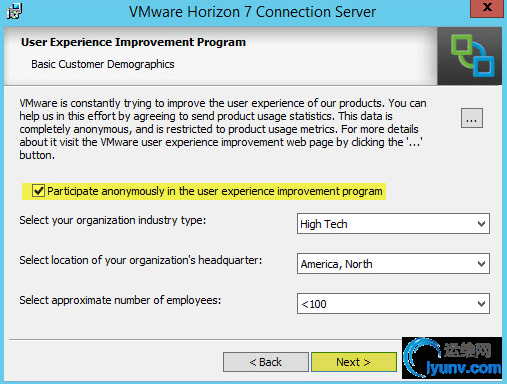This screenshot has height=384, width=507.
Task: Click the 'Basic Customer Demographics' subtitle
Action: pos(103,64)
